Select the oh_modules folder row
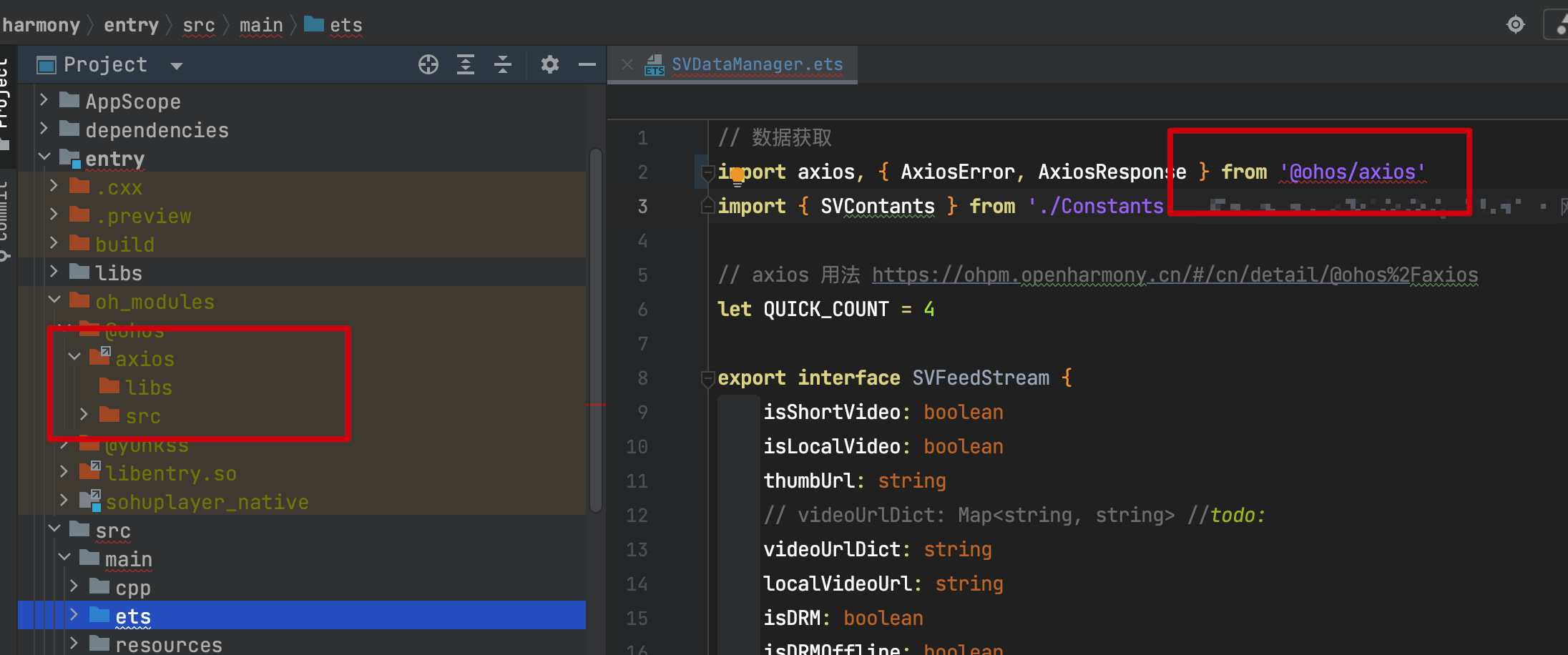The height and width of the screenshot is (655, 1568). pos(302,301)
